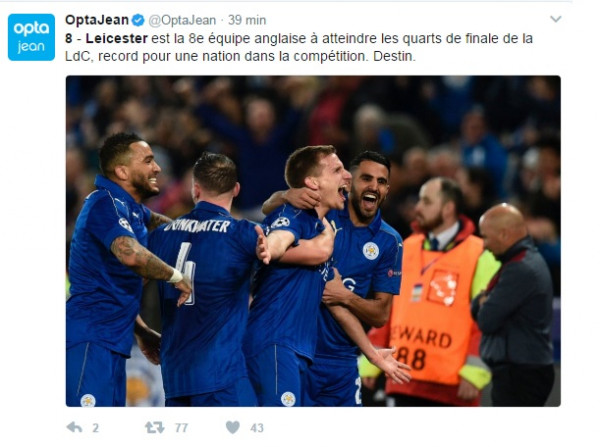The image size is (600, 447).
Task: Click the bald man at photo's right edge
Action: (514, 304)
